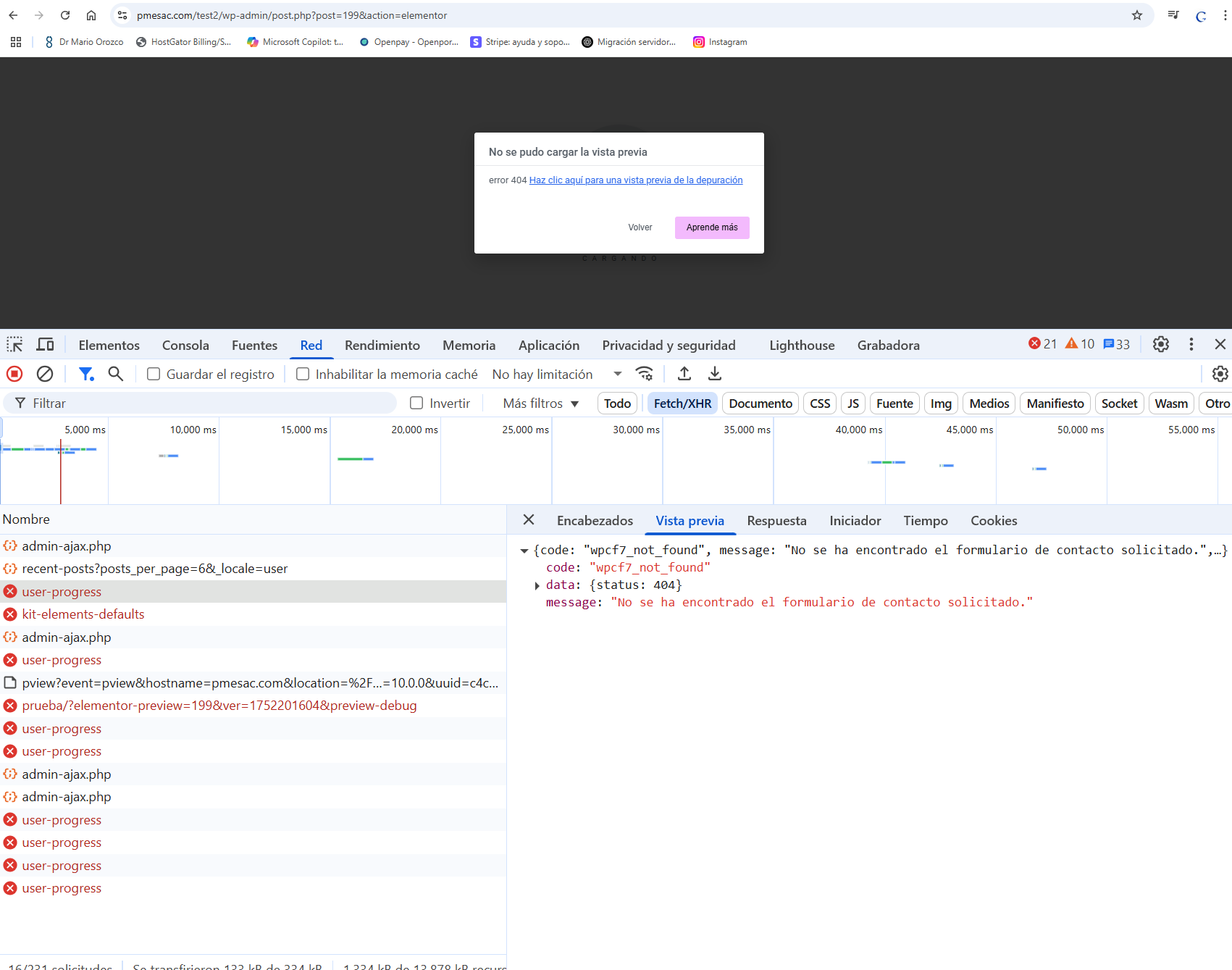The image size is (1232, 970).
Task: Enable the Guardar el registro checkbox
Action: [154, 375]
